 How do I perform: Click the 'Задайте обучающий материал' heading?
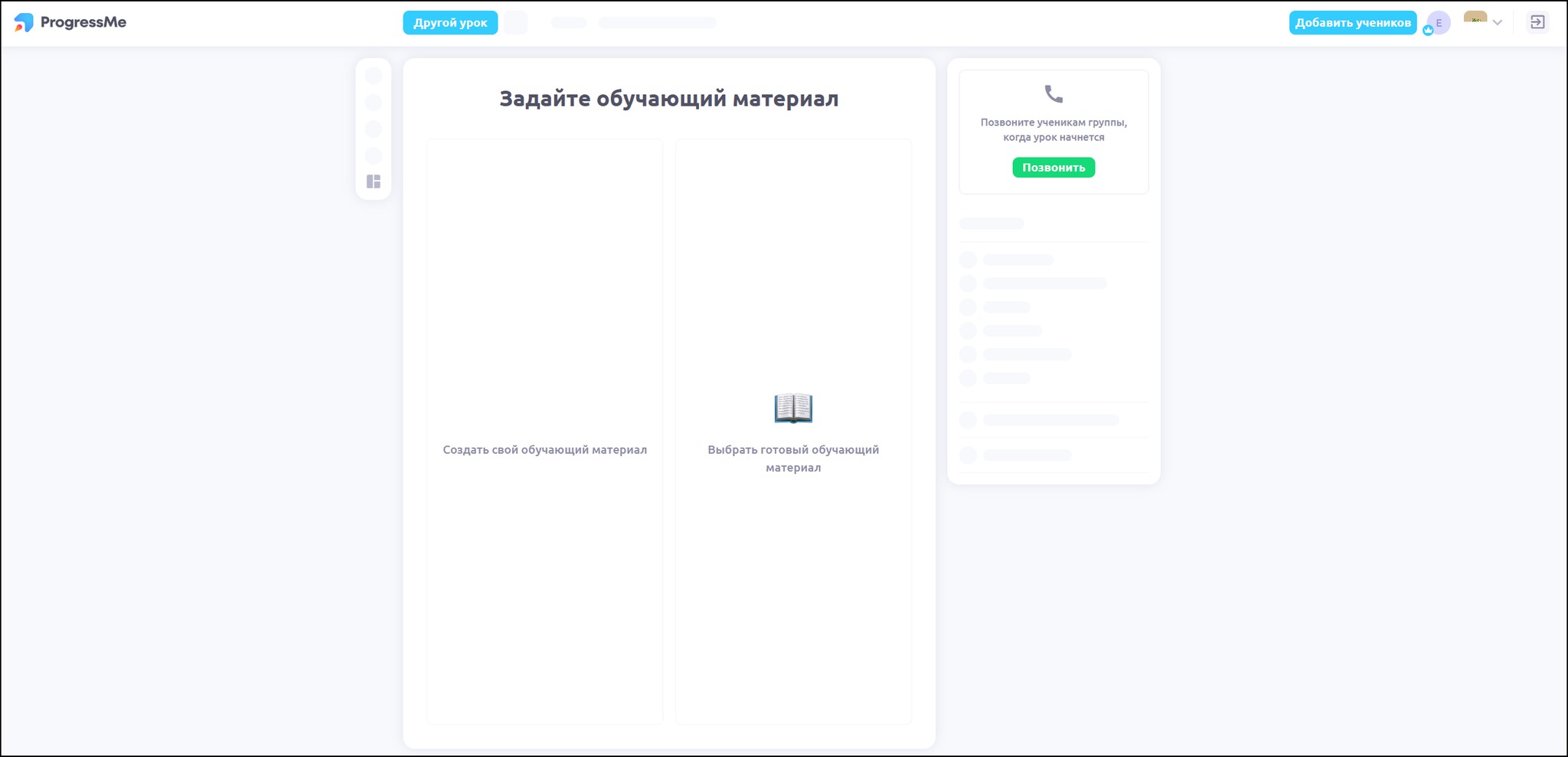(x=668, y=99)
